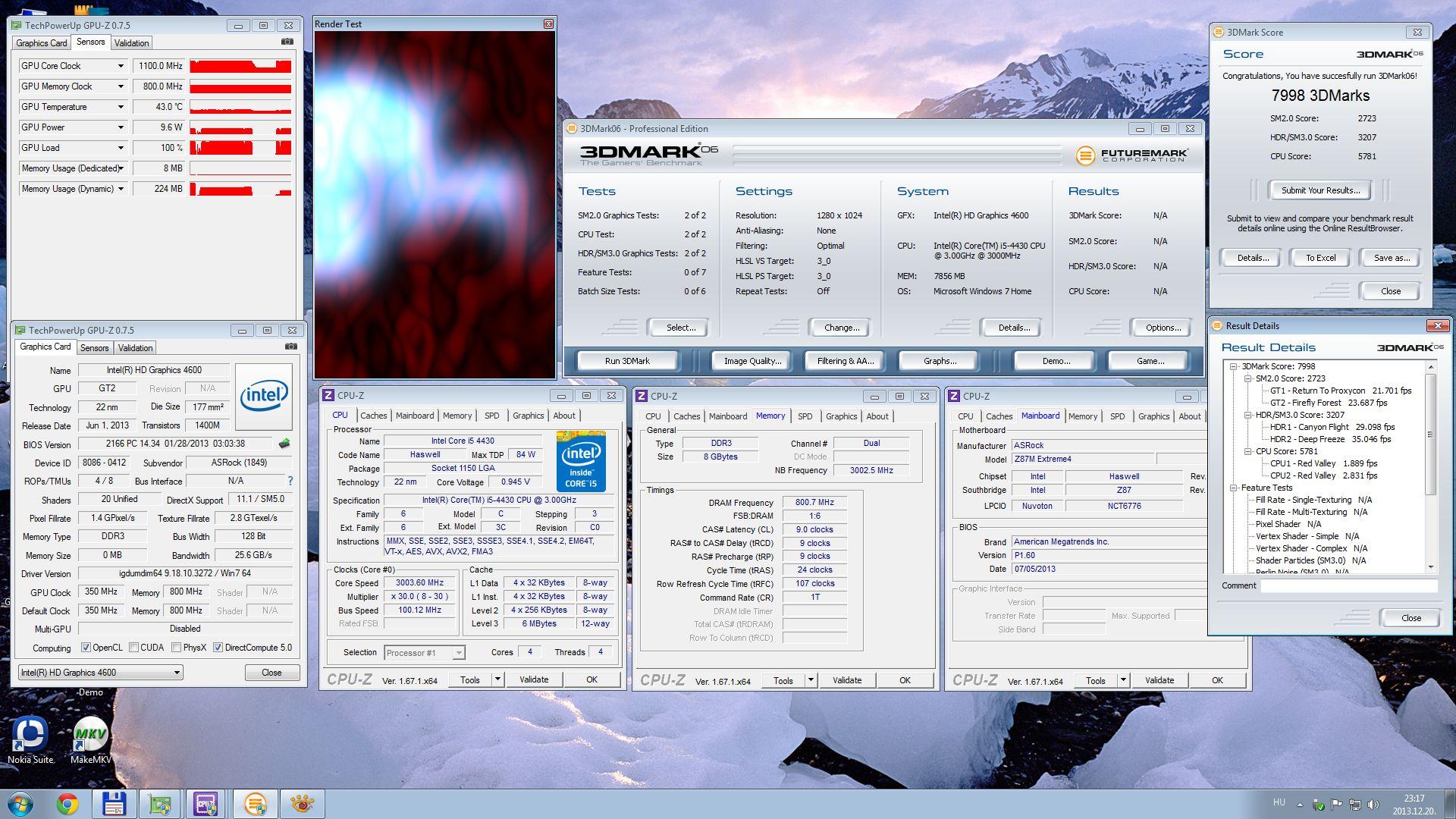Screen dimensions: 1456x819
Task: Open the GPU-Z taskbar icon
Action: point(160,804)
